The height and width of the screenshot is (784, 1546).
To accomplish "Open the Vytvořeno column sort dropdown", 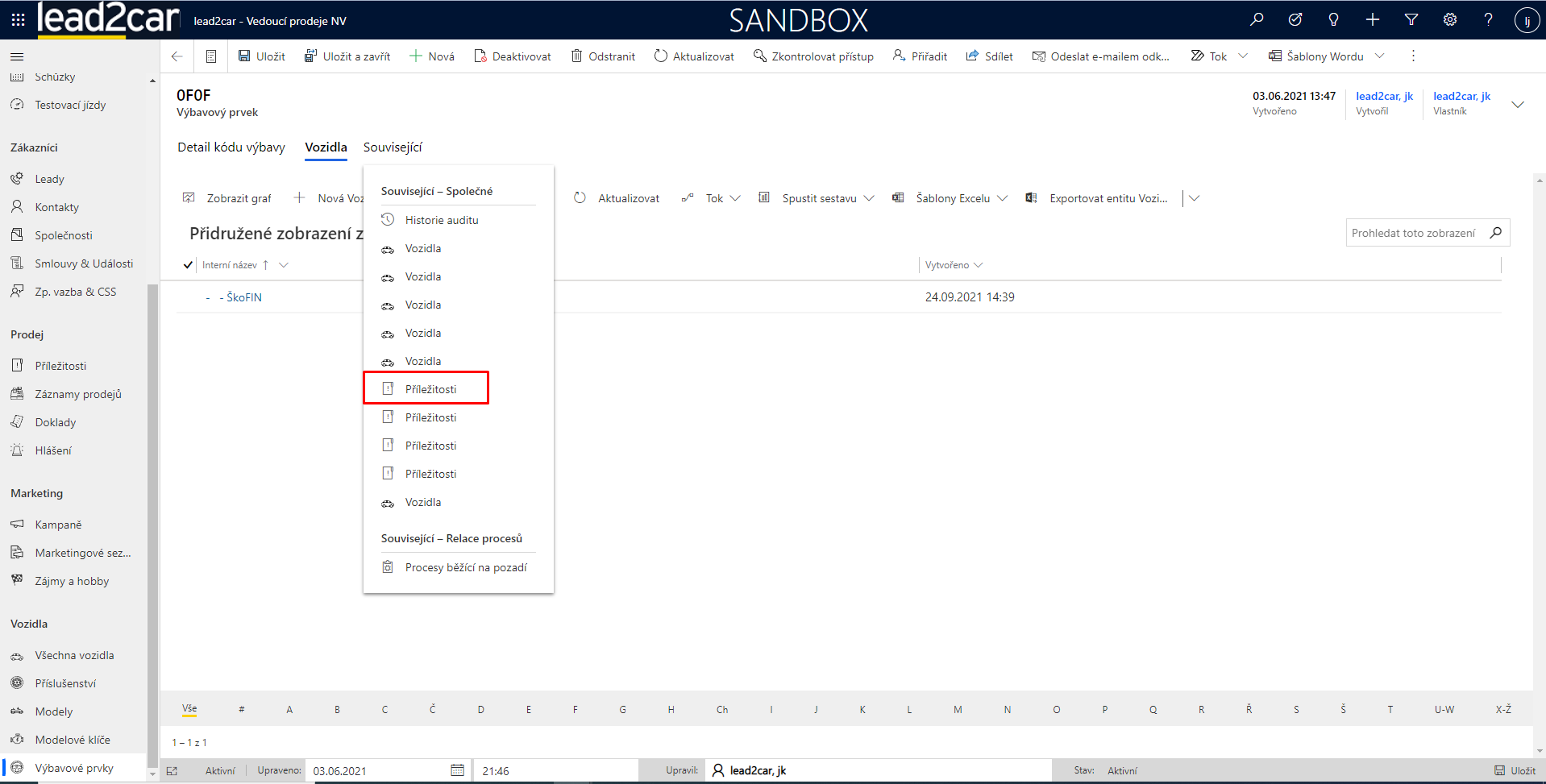I will (x=979, y=265).
